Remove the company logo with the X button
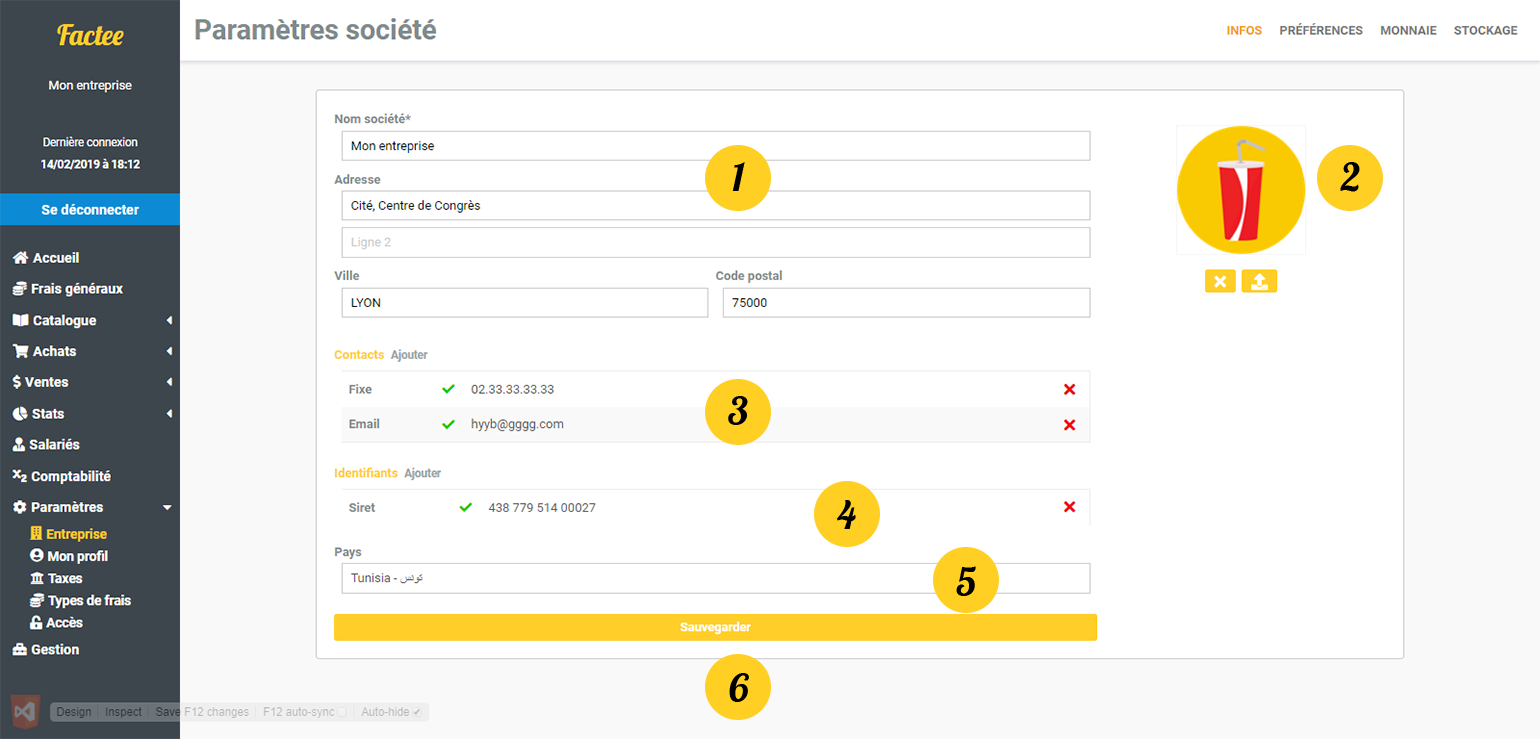The width and height of the screenshot is (1540, 739). click(1220, 282)
